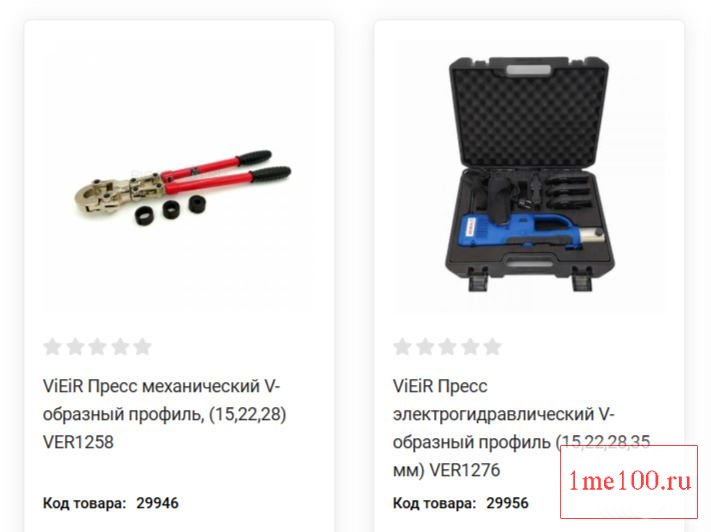
Task: Rate VER1258 product with third star
Action: (97, 347)
